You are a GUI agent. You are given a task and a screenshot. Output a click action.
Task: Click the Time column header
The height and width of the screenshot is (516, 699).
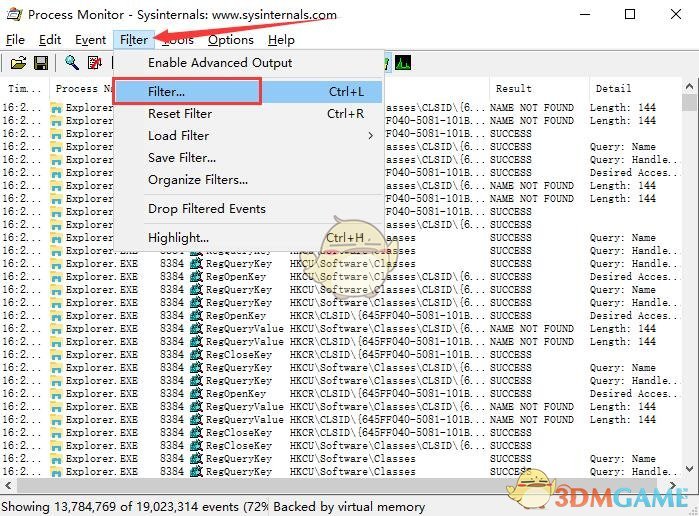(x=25, y=88)
